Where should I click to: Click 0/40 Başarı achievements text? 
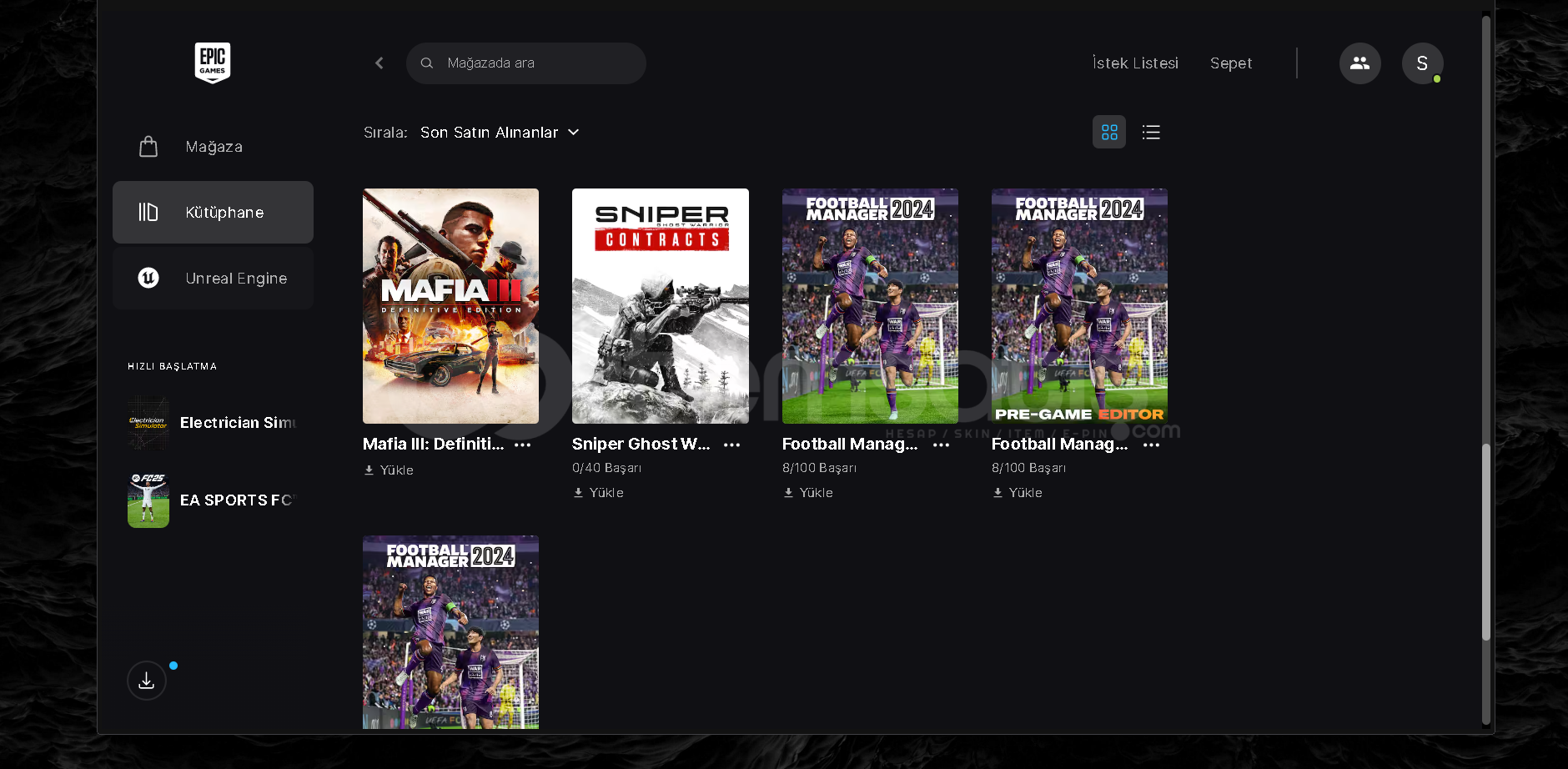606,468
